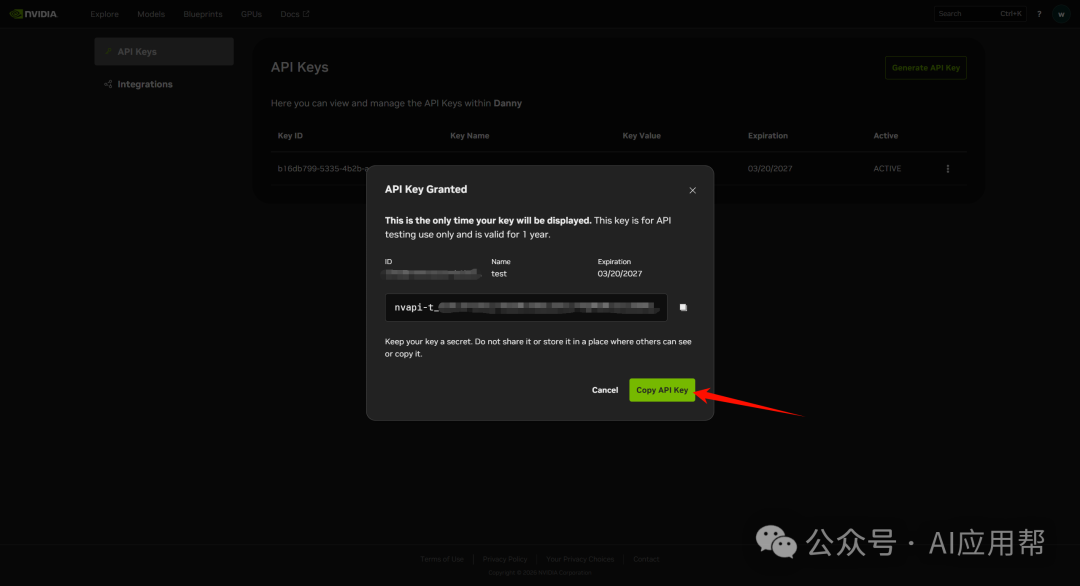Click Generate API Key button
This screenshot has width=1080, height=586.
pyautogui.click(x=926, y=67)
